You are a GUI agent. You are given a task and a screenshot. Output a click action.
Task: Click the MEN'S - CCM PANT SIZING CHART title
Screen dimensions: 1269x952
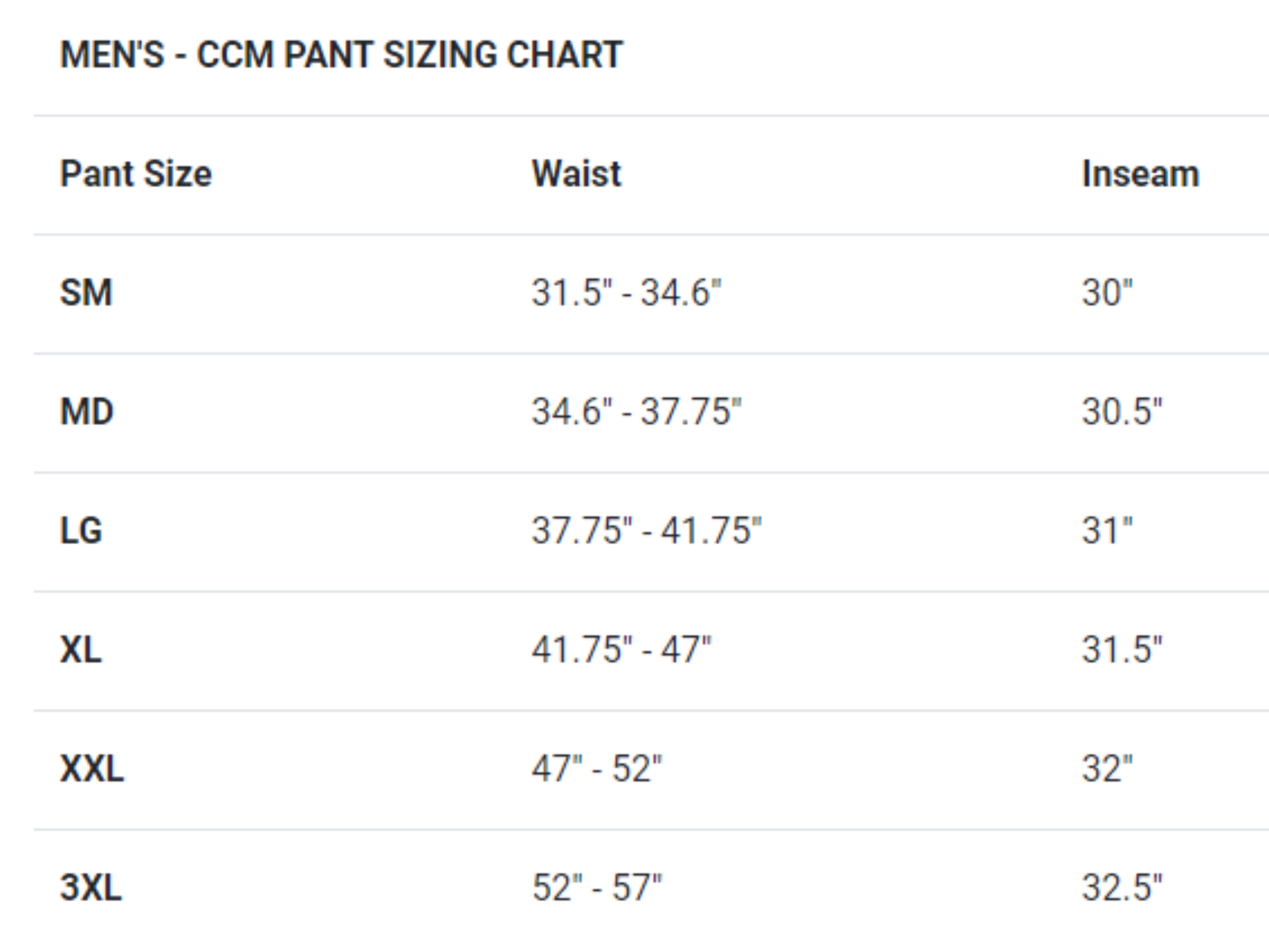(341, 55)
